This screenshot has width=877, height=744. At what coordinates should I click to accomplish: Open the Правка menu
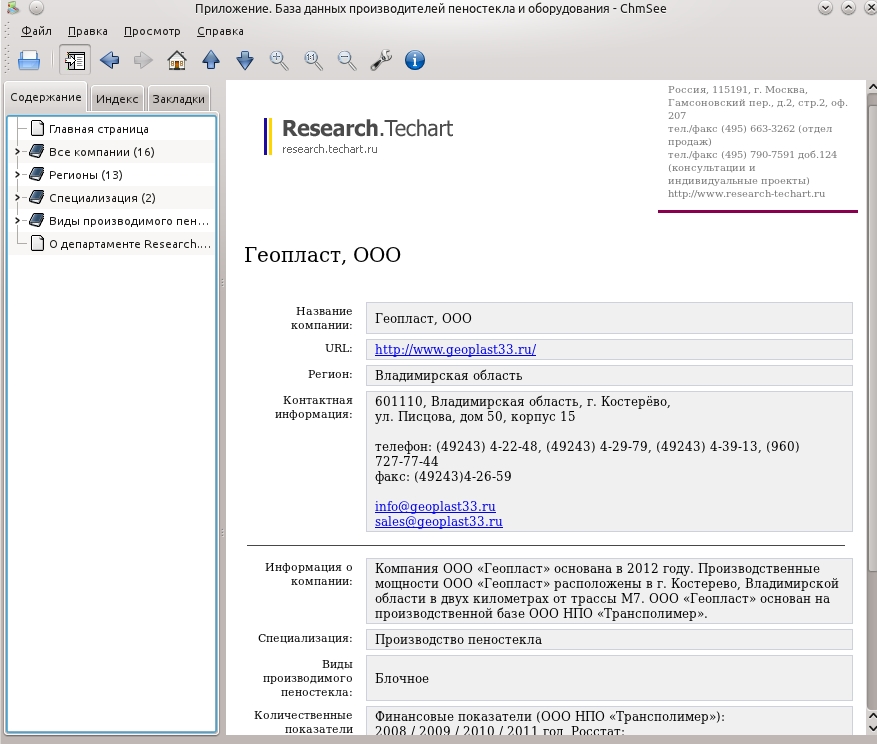point(87,31)
